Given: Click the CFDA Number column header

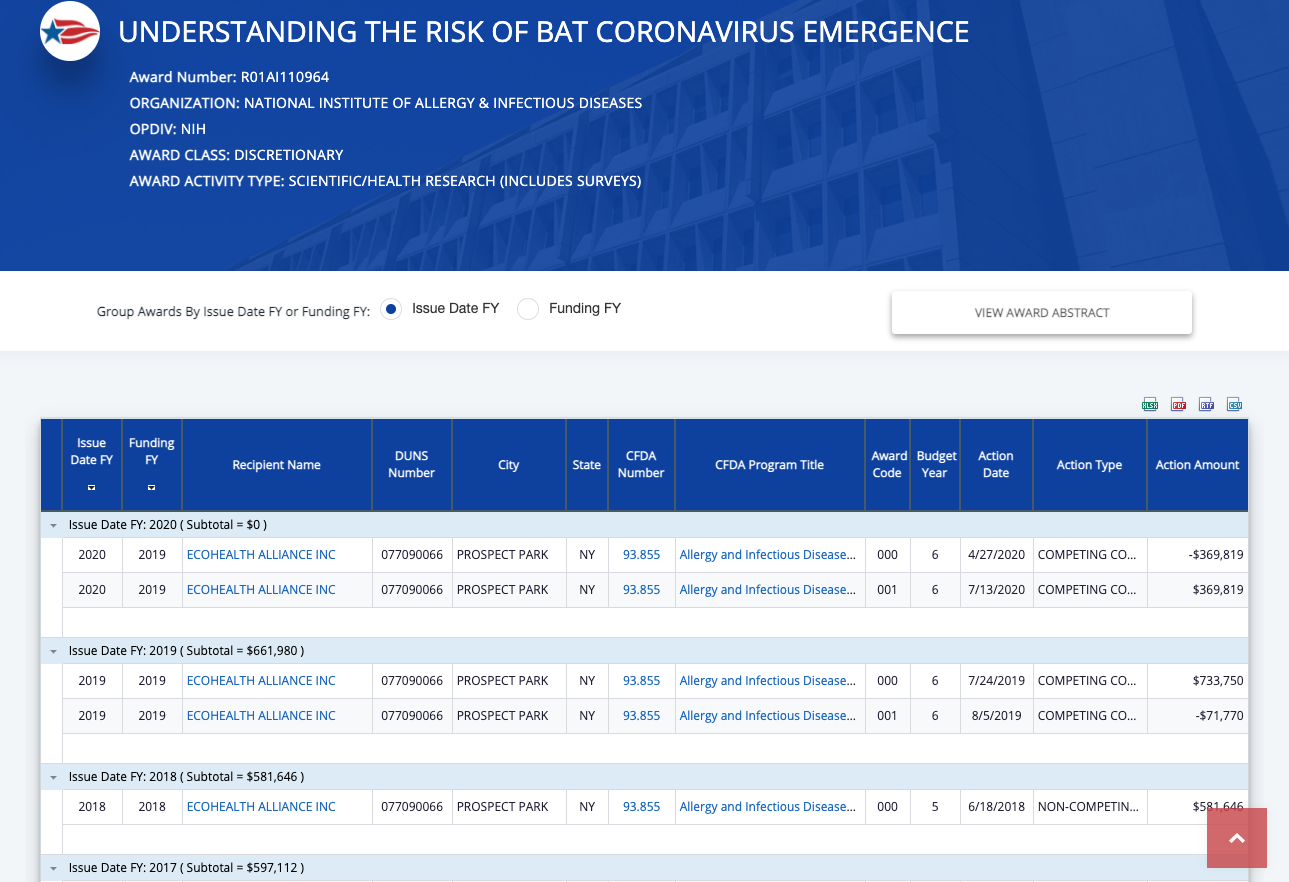Looking at the screenshot, I should [641, 465].
